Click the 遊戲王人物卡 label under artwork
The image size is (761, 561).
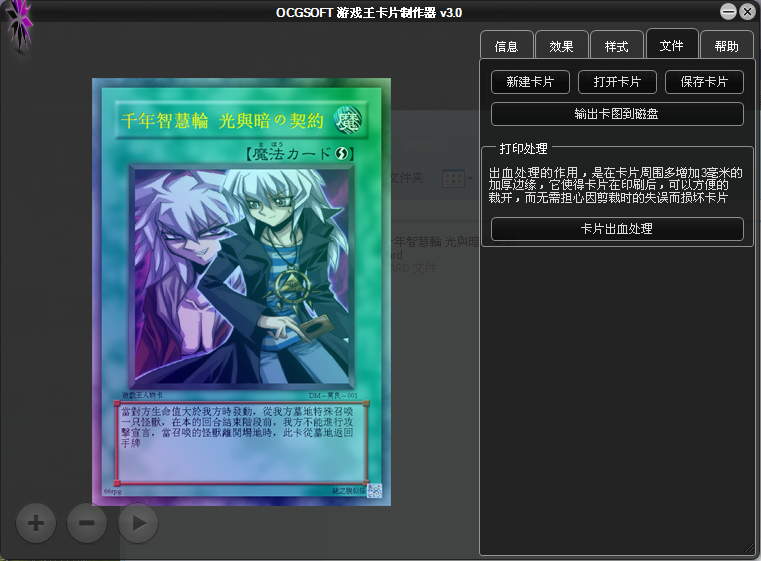pyautogui.click(x=142, y=395)
